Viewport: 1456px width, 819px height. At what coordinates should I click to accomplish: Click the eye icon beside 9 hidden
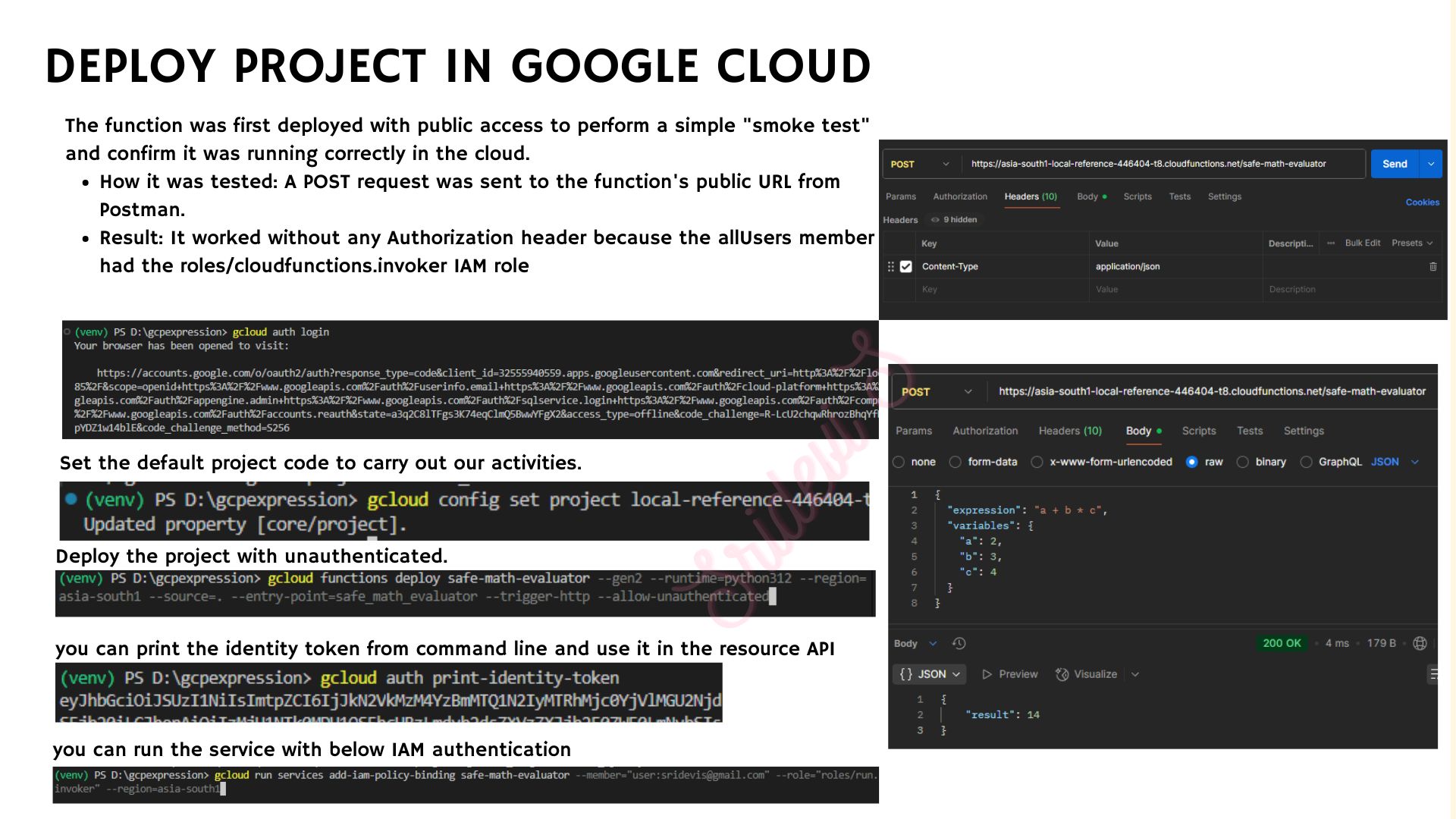point(935,220)
